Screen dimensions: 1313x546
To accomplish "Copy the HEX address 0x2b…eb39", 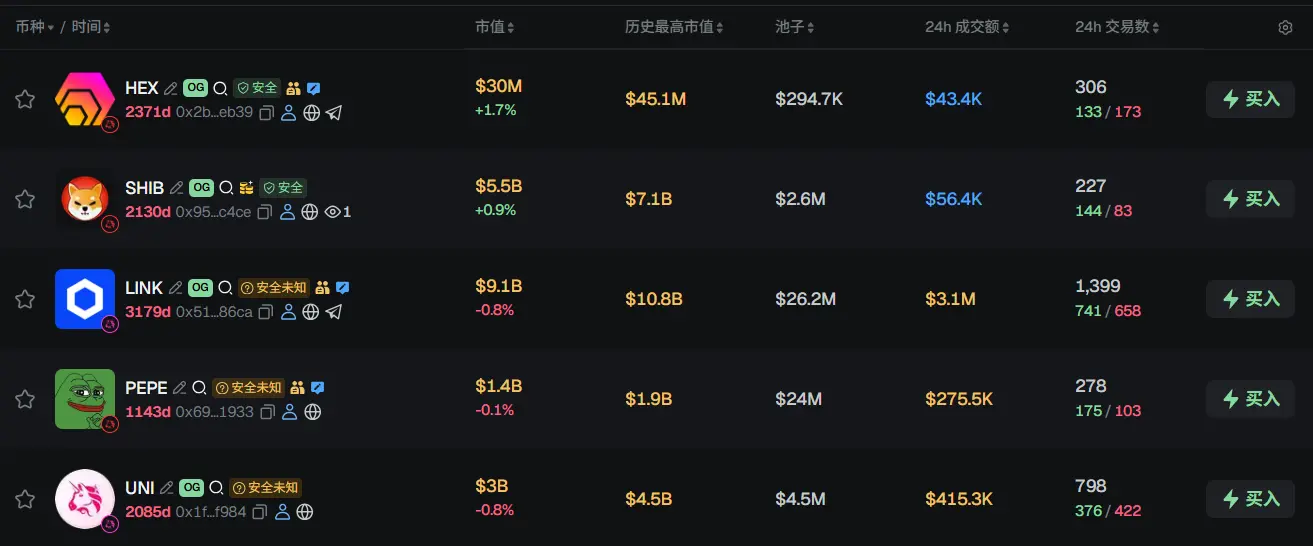I will 267,113.
